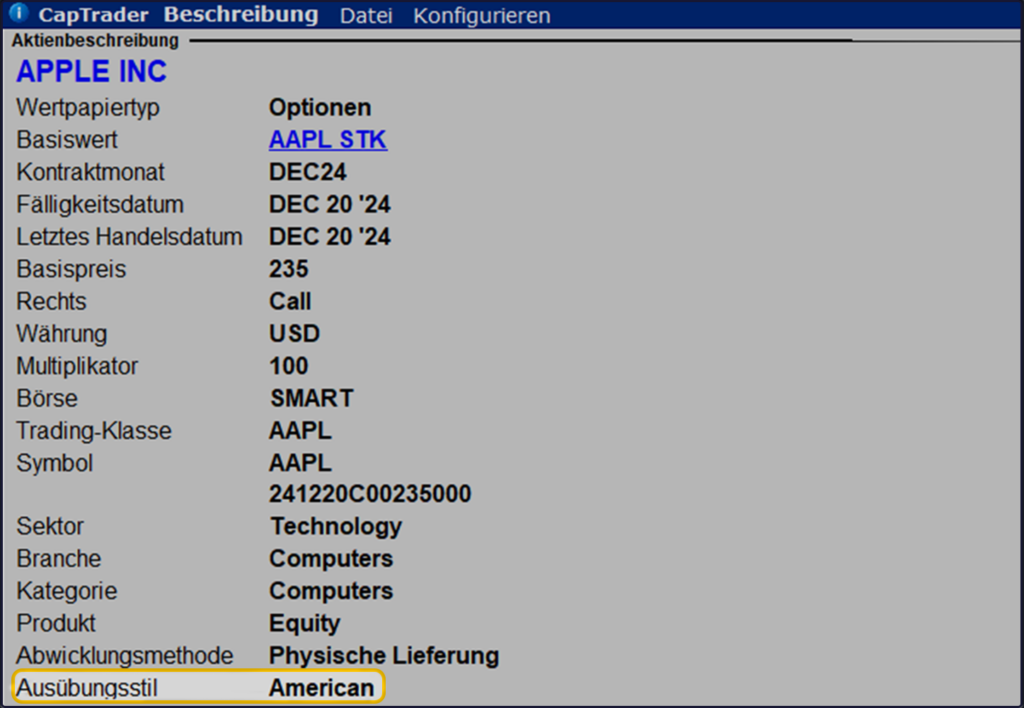Click the Fälligkeitsdatum label
The height and width of the screenshot is (708, 1024).
tap(100, 204)
